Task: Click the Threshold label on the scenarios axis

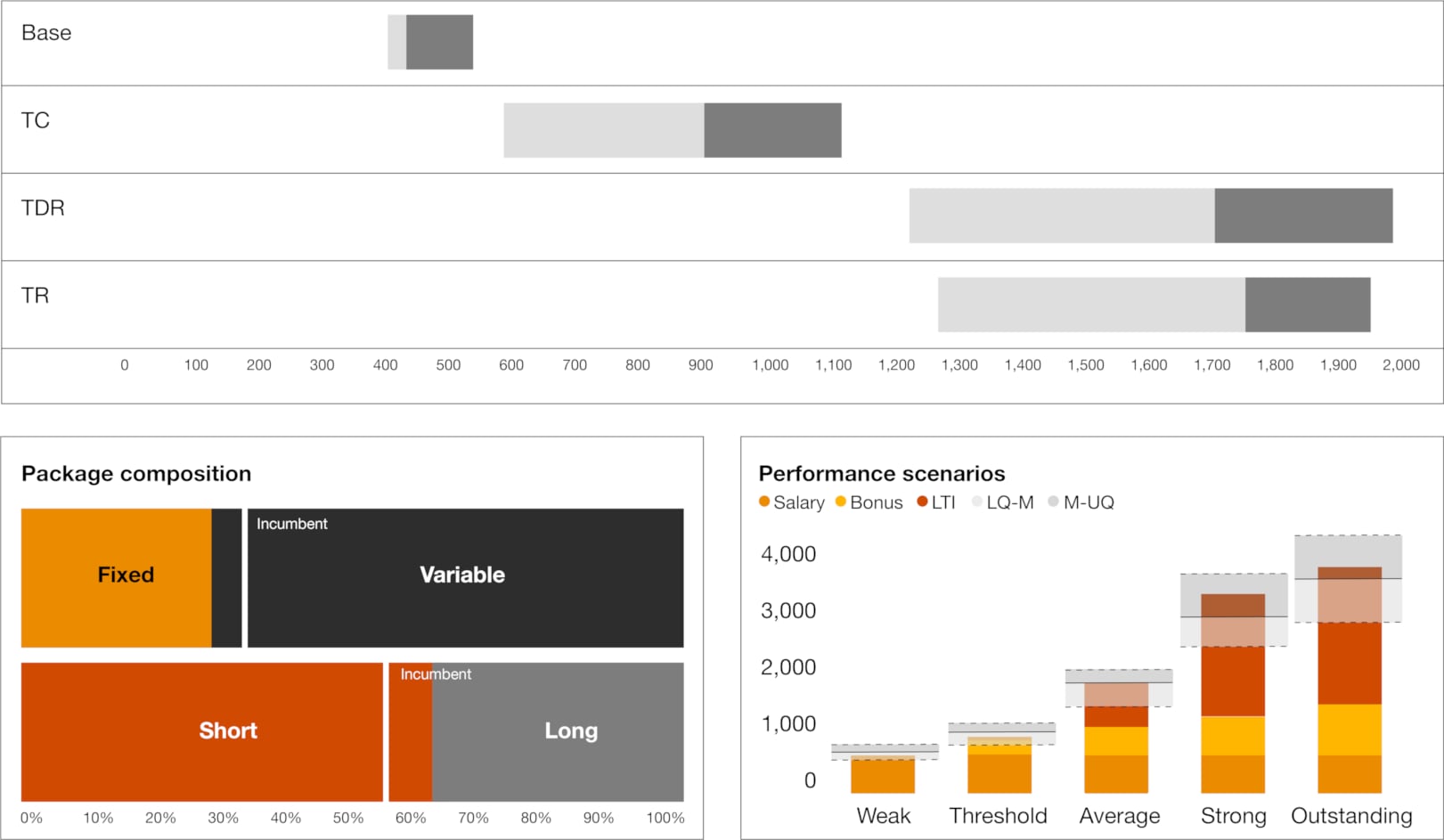Action: tap(998, 816)
